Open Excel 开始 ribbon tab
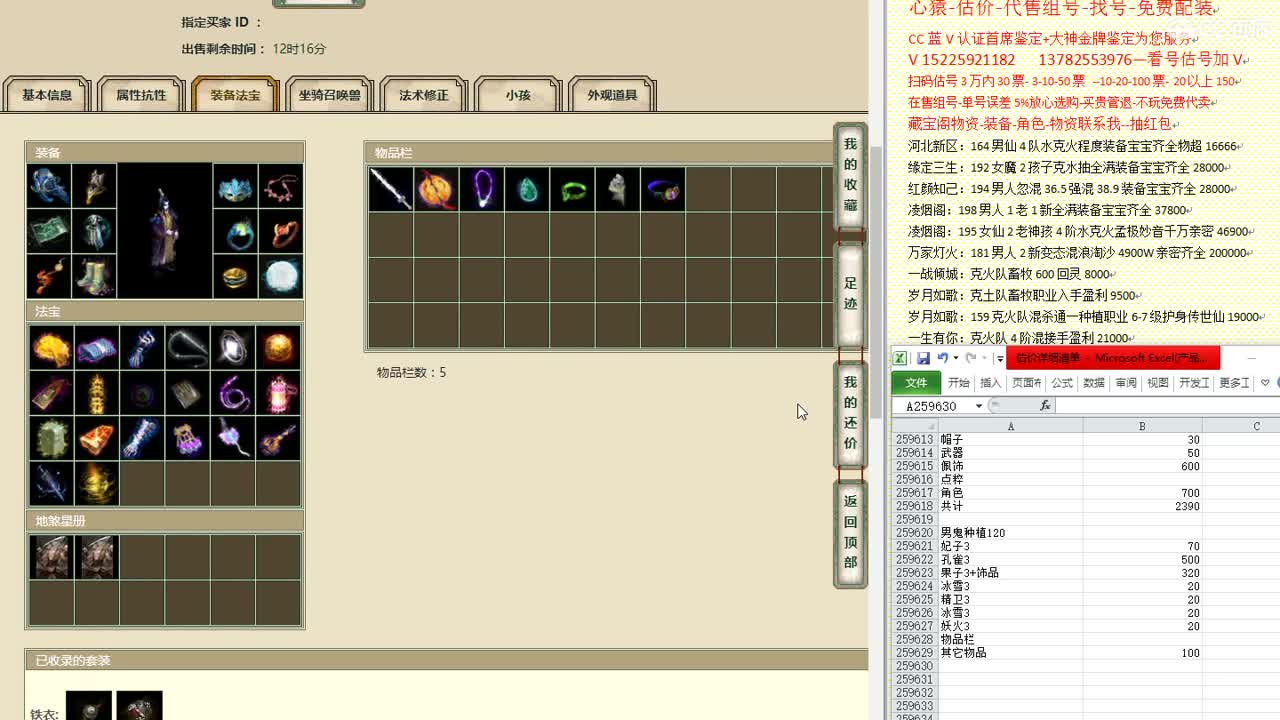The width and height of the screenshot is (1280, 720). (x=959, y=383)
